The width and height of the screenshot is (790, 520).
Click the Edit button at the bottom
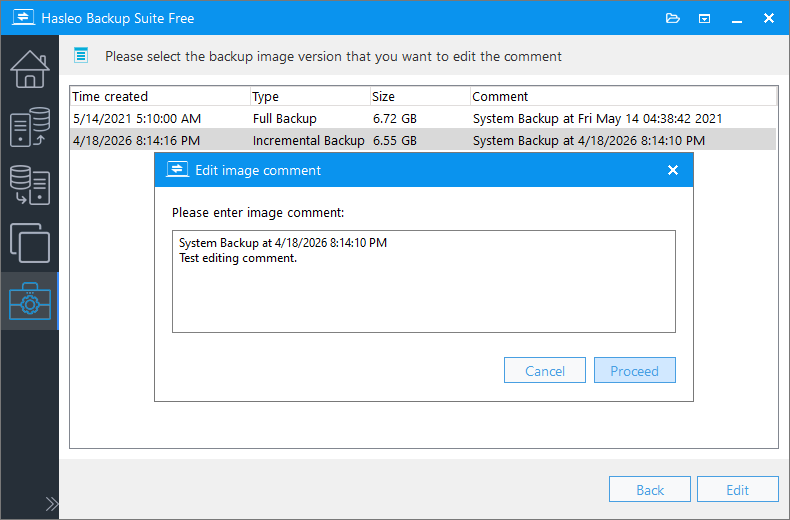738,489
